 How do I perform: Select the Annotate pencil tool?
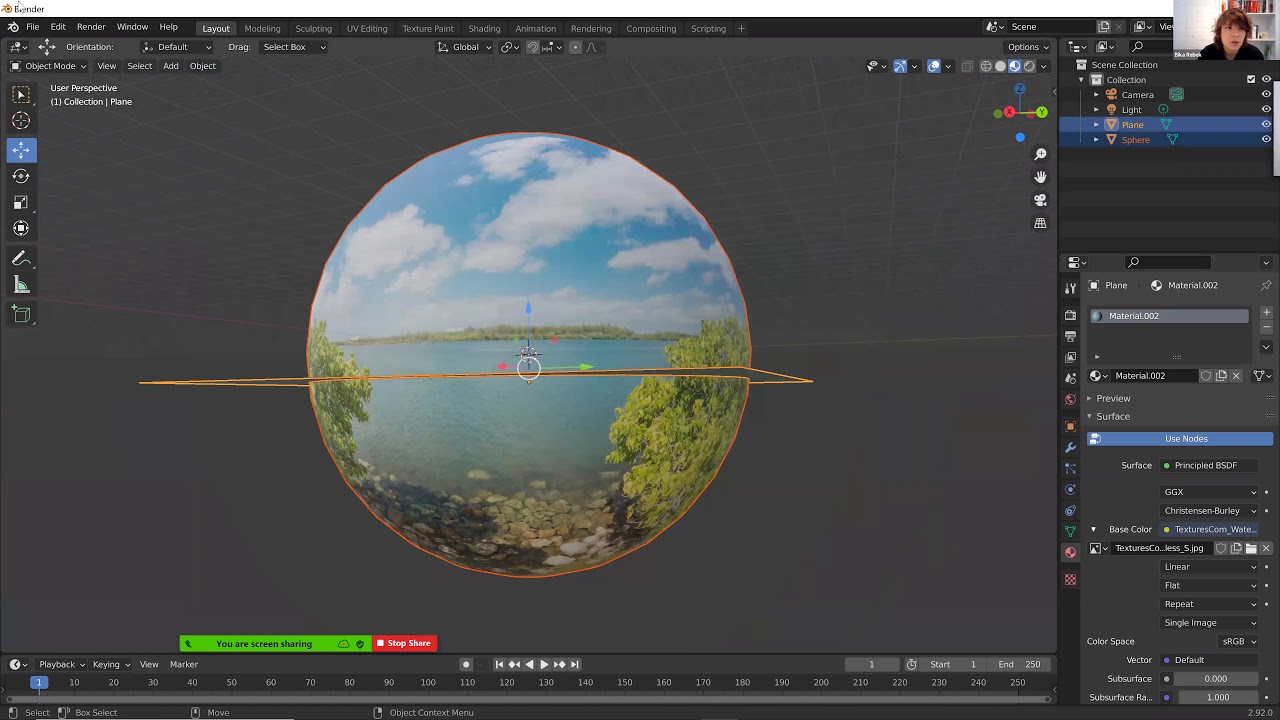tap(21, 259)
